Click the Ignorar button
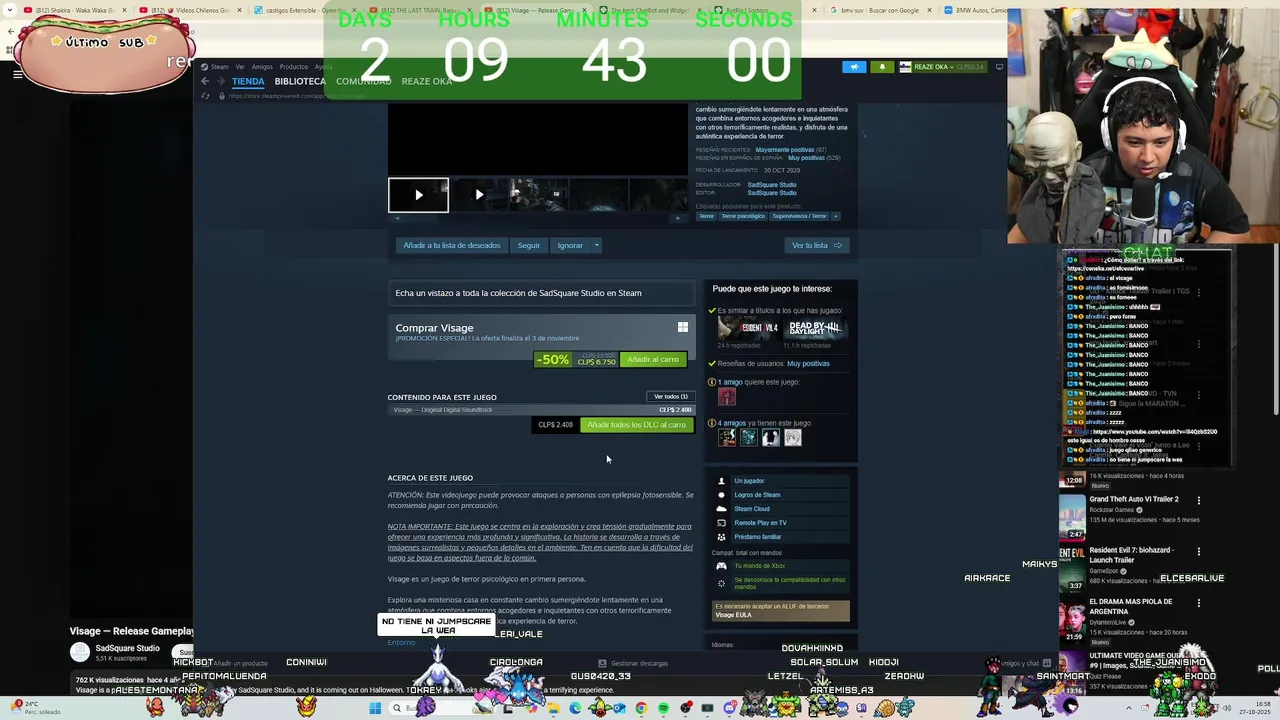Viewport: 1280px width, 720px height. click(570, 245)
